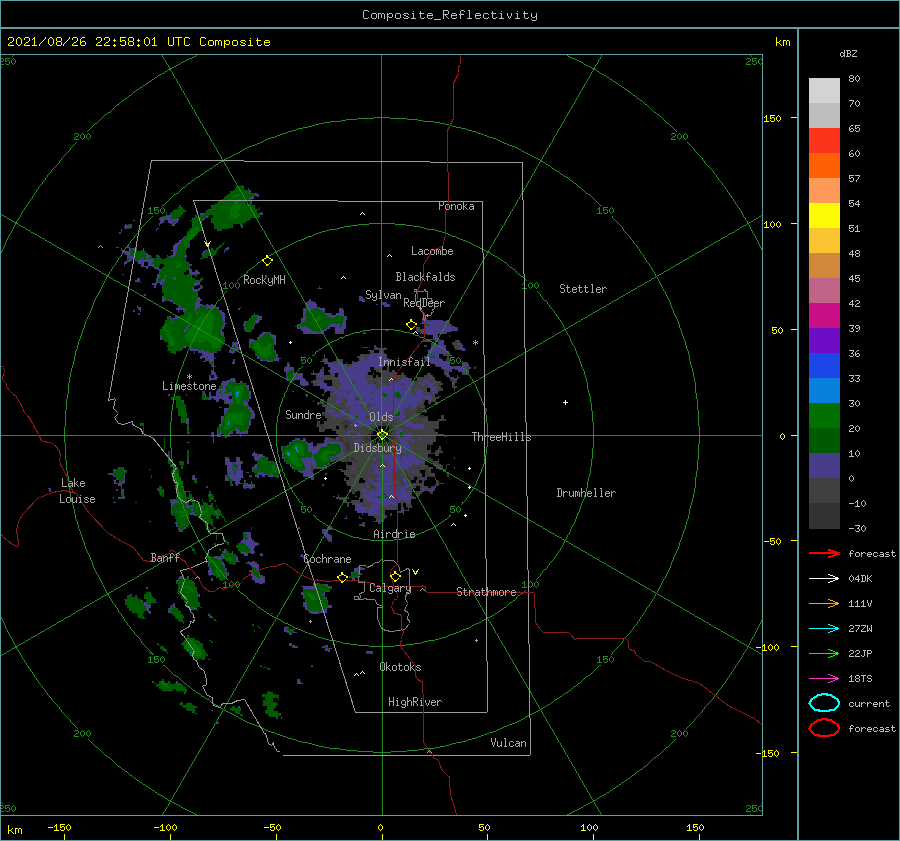Image resolution: width=900 pixels, height=841 pixels.
Task: Click the Lake Louise label
Action: (x=77, y=491)
